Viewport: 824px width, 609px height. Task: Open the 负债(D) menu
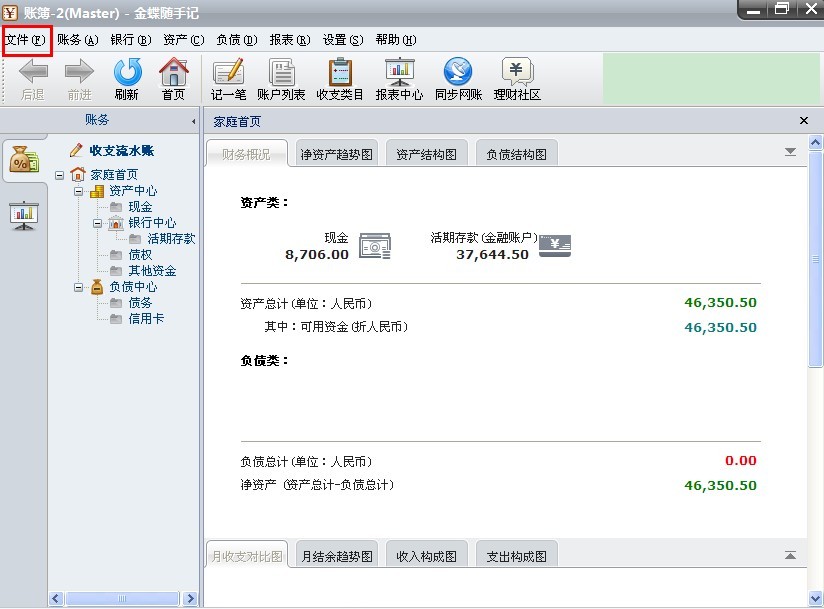pos(237,40)
